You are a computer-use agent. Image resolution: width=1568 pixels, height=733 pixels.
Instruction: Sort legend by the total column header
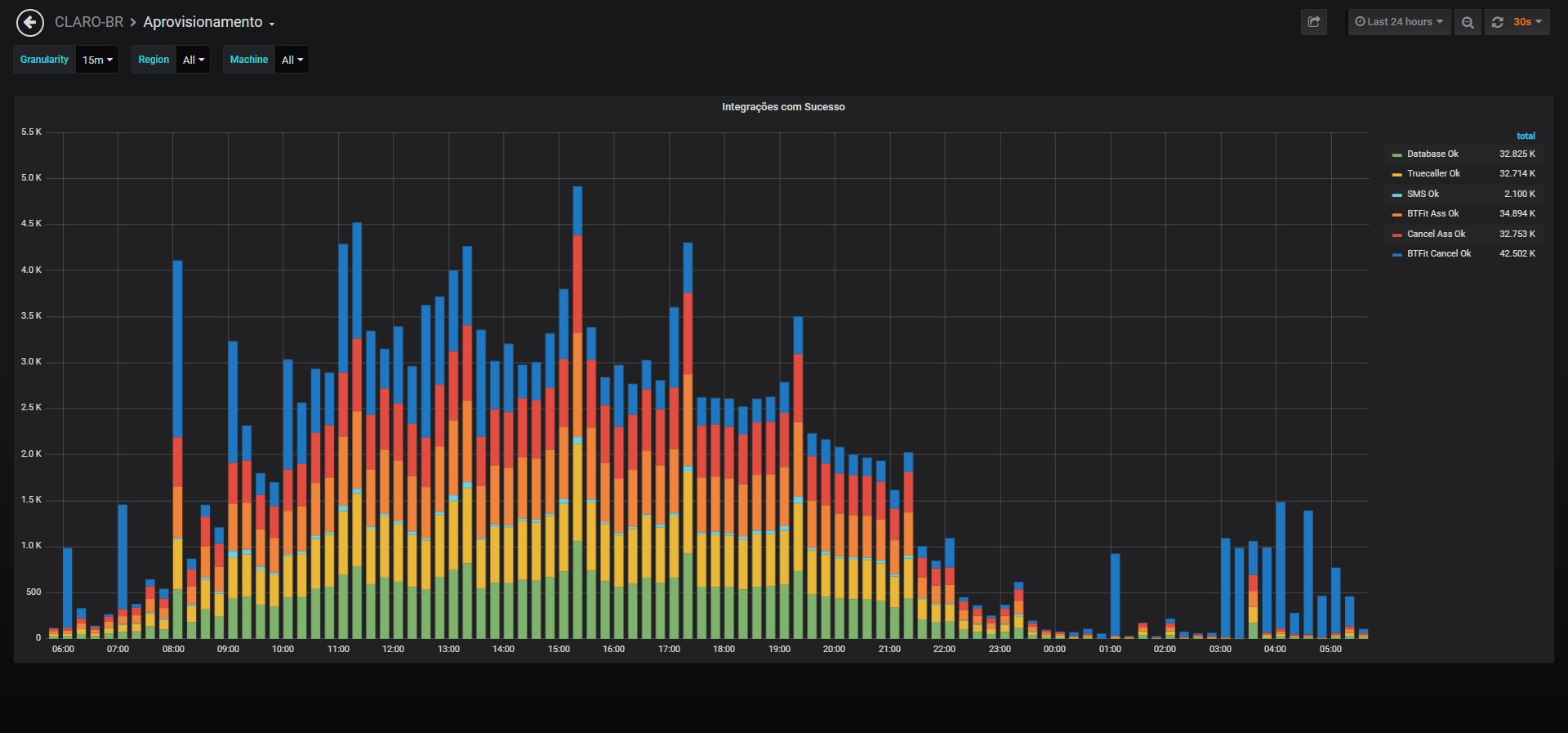pyautogui.click(x=1526, y=136)
